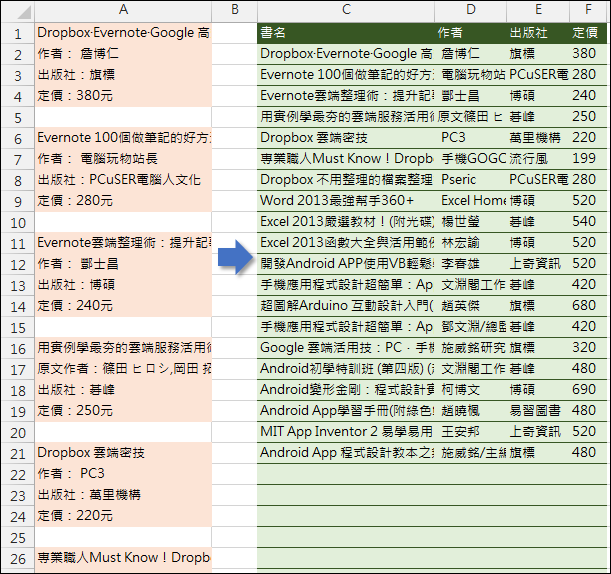
Task: Select cell with 作者： 鄭士昌
Action: pyautogui.click(x=123, y=264)
